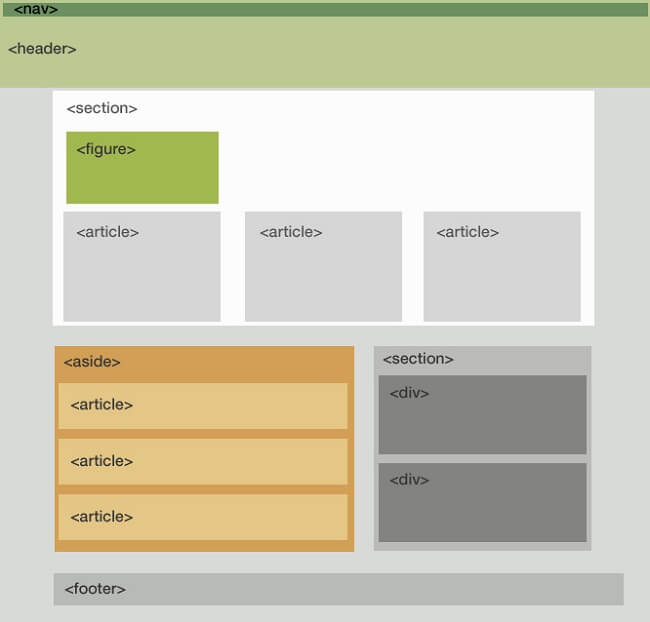The width and height of the screenshot is (650, 622).
Task: Select the lower dark gray div block
Action: pyautogui.click(x=483, y=502)
